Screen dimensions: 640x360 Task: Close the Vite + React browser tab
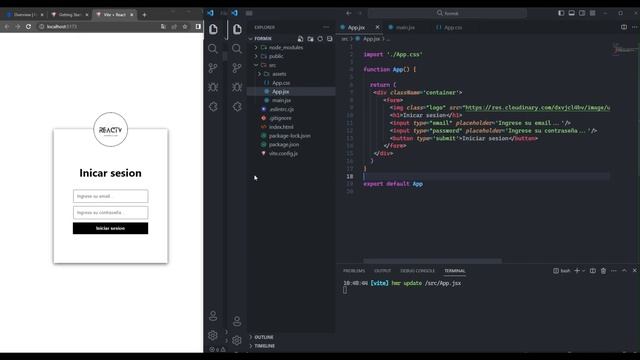[131, 15]
